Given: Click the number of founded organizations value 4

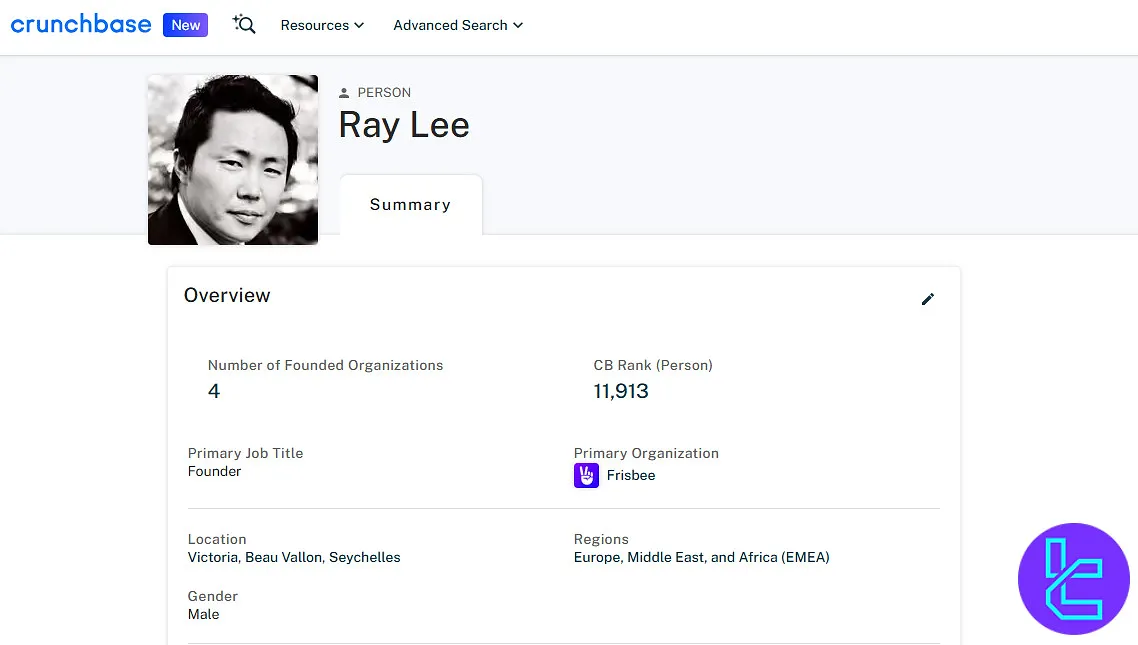Looking at the screenshot, I should (x=213, y=391).
